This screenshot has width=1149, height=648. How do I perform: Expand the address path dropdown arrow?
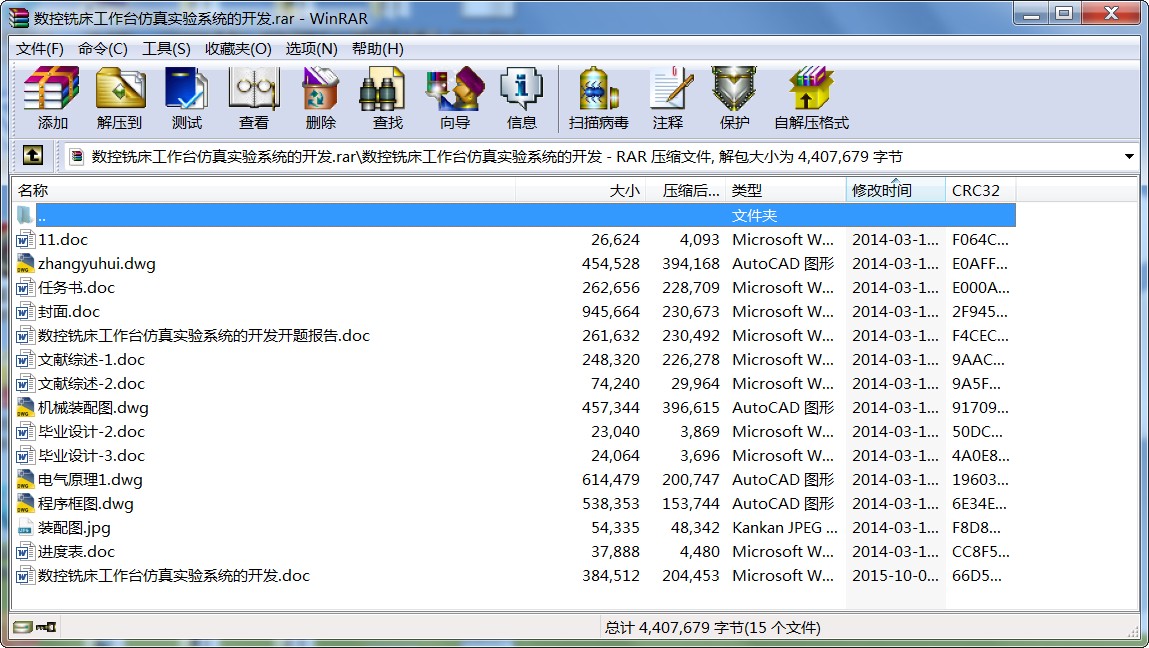1129,157
